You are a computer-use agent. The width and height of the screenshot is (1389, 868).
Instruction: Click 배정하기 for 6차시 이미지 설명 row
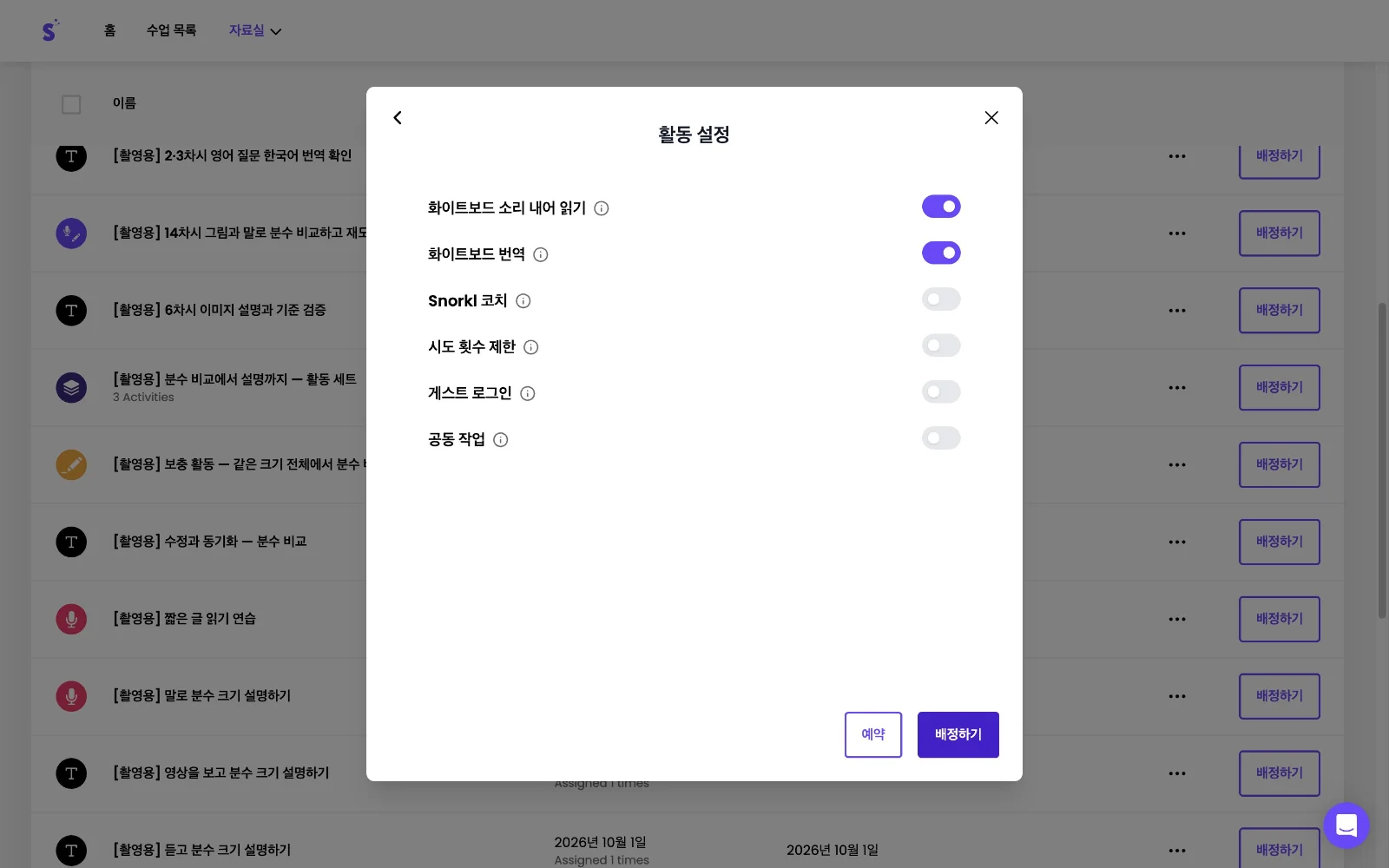pos(1280,311)
